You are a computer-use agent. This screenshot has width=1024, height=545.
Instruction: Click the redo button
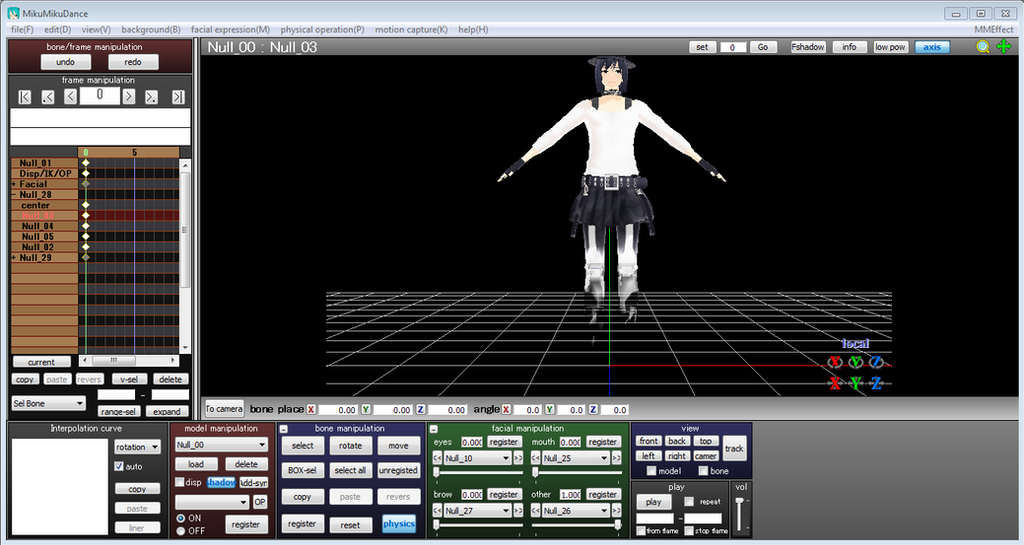(133, 62)
